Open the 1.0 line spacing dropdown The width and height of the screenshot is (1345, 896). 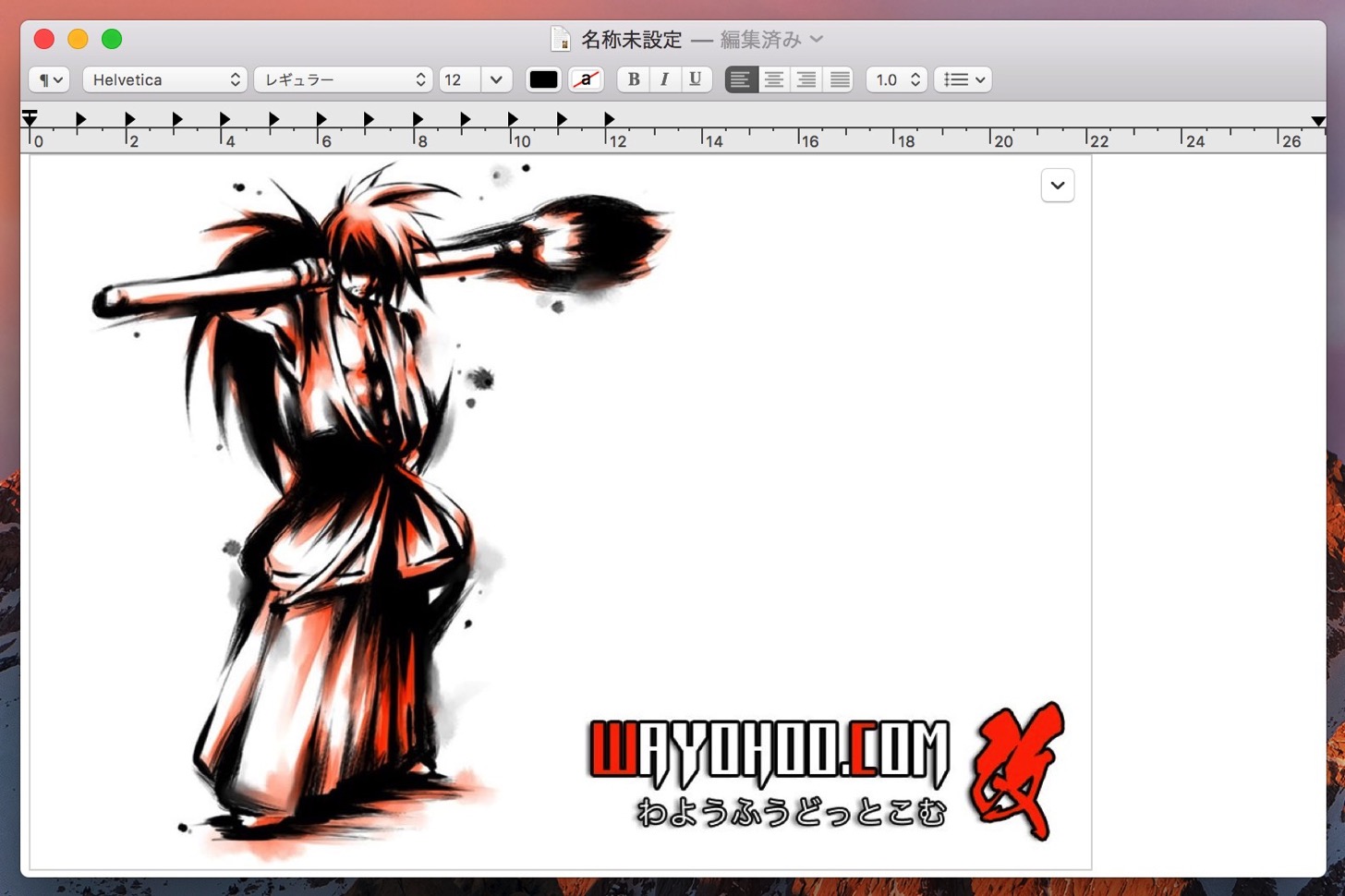tap(897, 79)
